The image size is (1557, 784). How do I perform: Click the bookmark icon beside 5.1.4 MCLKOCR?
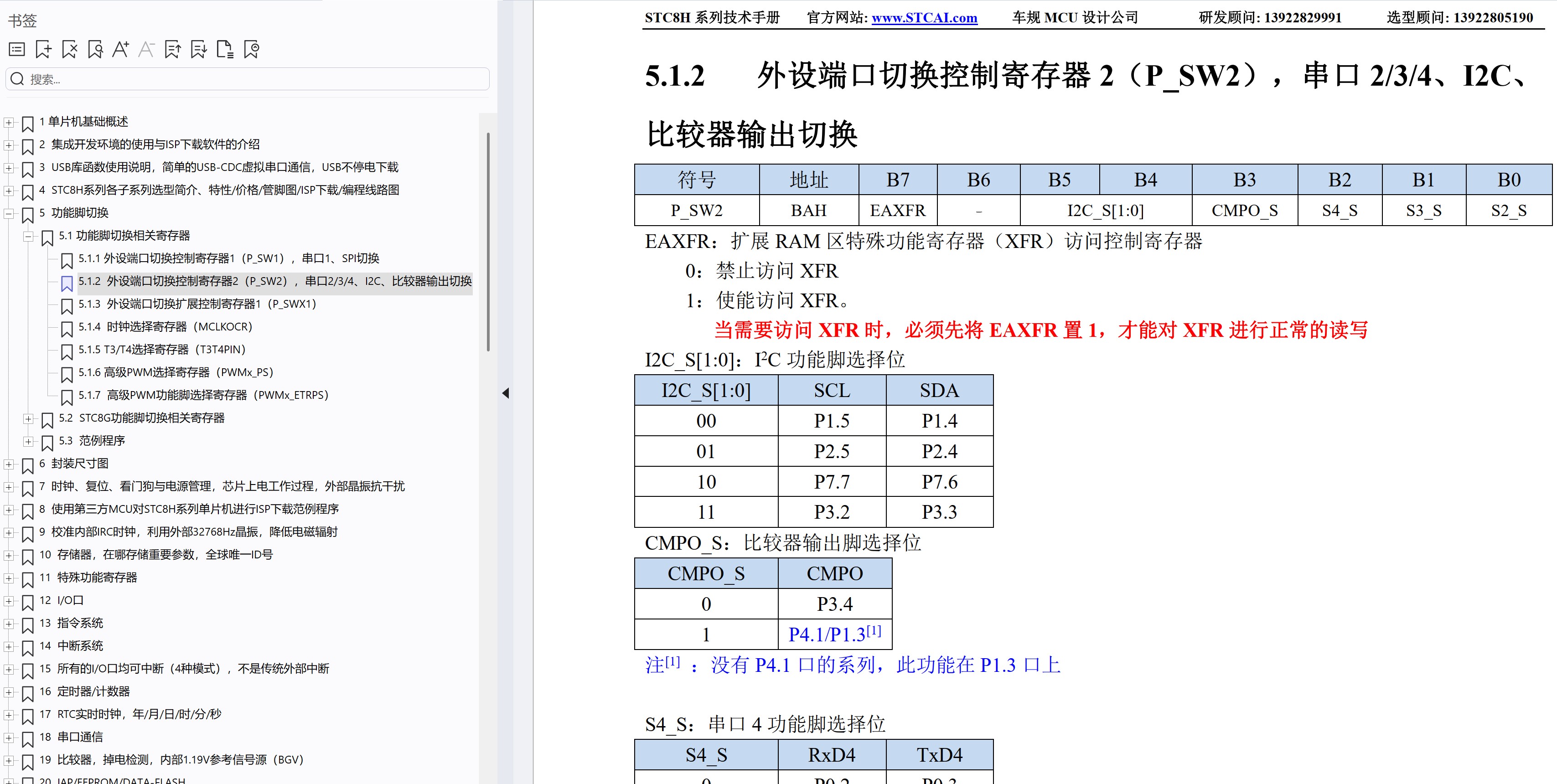tap(67, 329)
